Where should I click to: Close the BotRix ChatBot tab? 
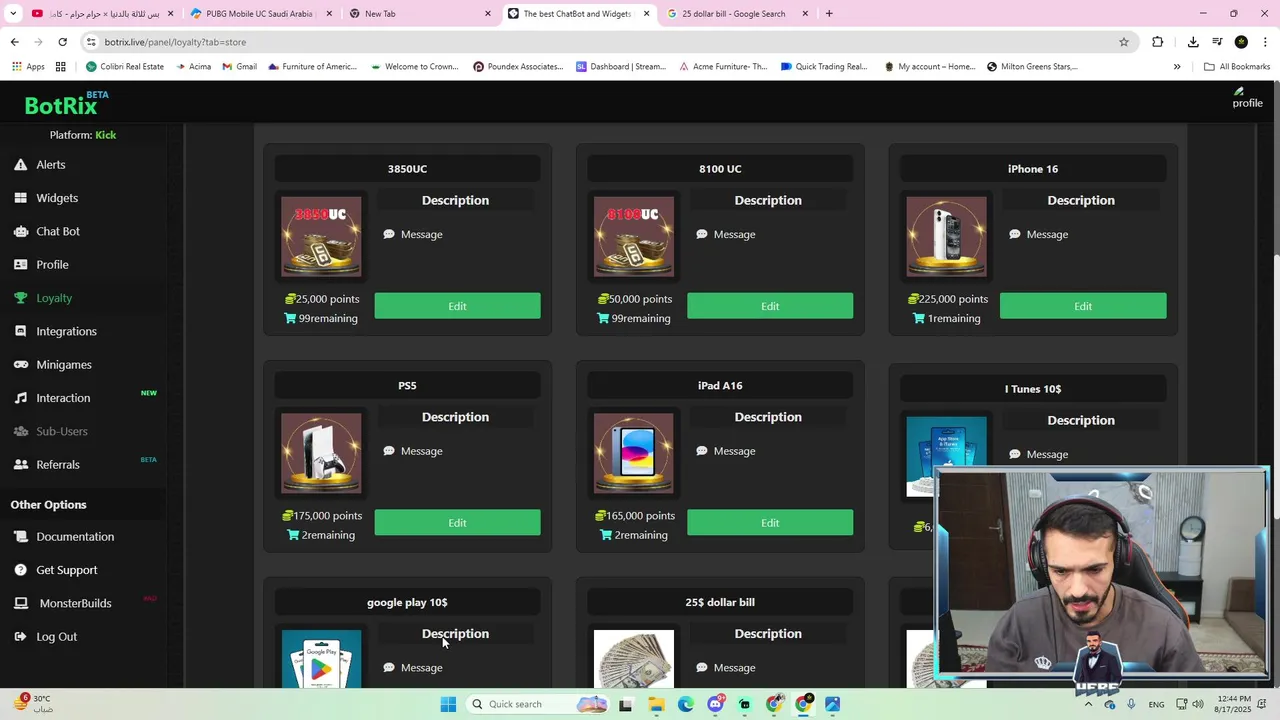pyautogui.click(x=646, y=14)
